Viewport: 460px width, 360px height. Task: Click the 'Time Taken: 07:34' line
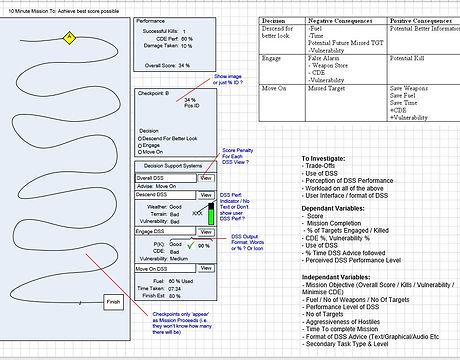[x=159, y=289]
